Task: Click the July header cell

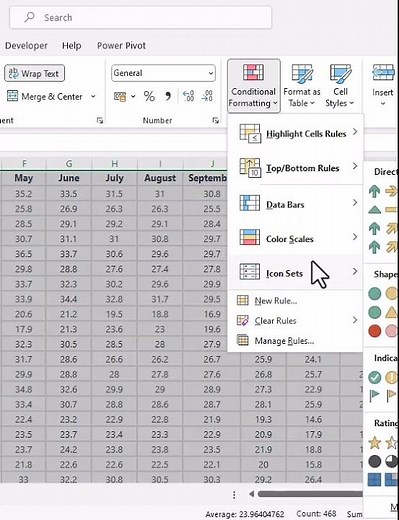Action: click(x=114, y=178)
